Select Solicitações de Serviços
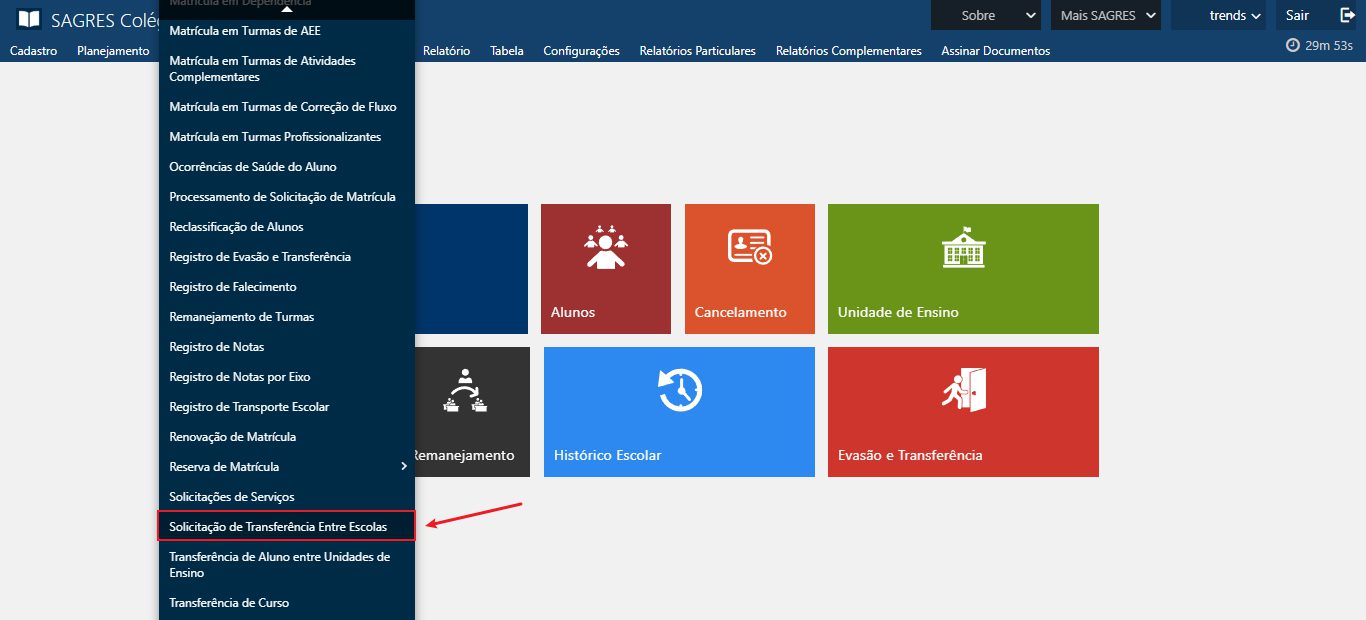1366x620 pixels. click(x=286, y=497)
